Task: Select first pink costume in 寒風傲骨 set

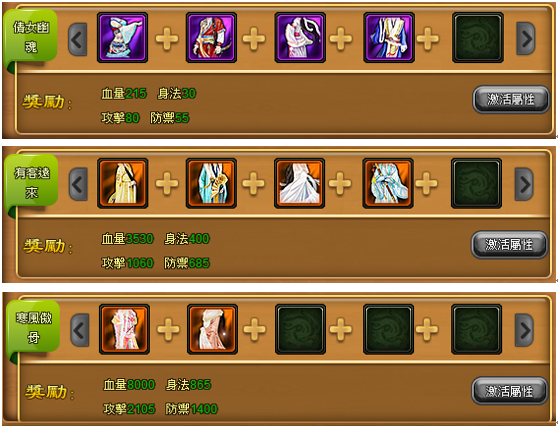Action: point(124,330)
